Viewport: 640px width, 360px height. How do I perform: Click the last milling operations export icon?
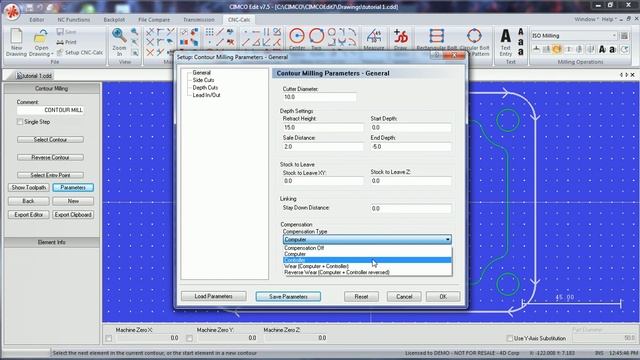coord(624,49)
